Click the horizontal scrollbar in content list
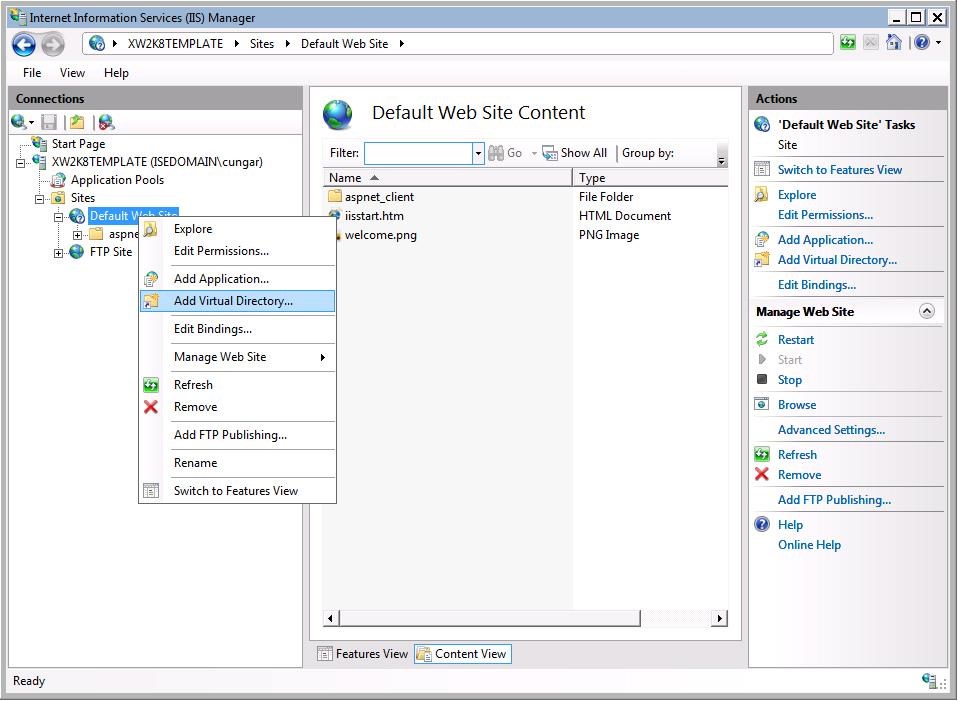The height and width of the screenshot is (701, 958). (520, 619)
